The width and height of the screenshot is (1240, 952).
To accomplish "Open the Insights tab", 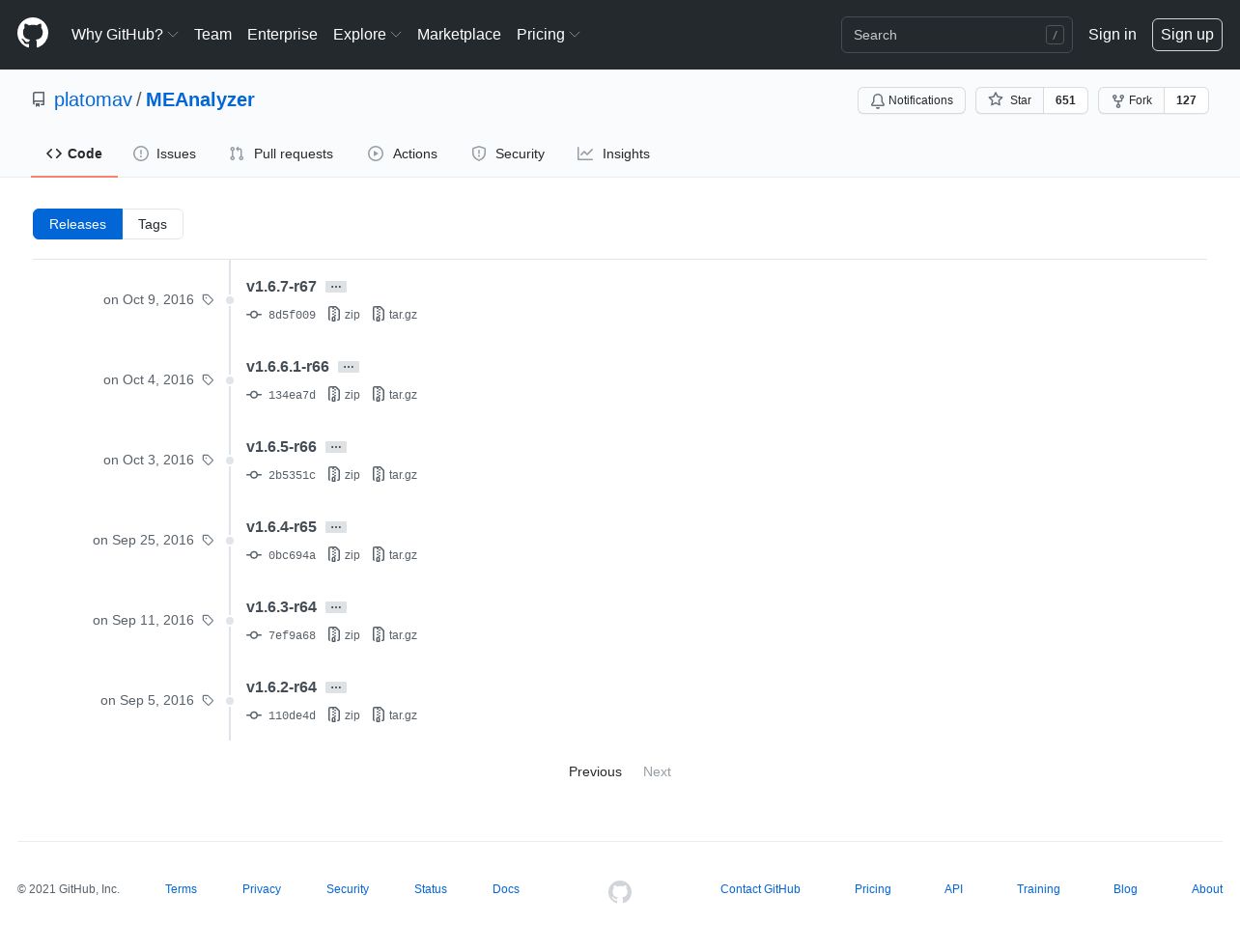I will click(x=613, y=154).
